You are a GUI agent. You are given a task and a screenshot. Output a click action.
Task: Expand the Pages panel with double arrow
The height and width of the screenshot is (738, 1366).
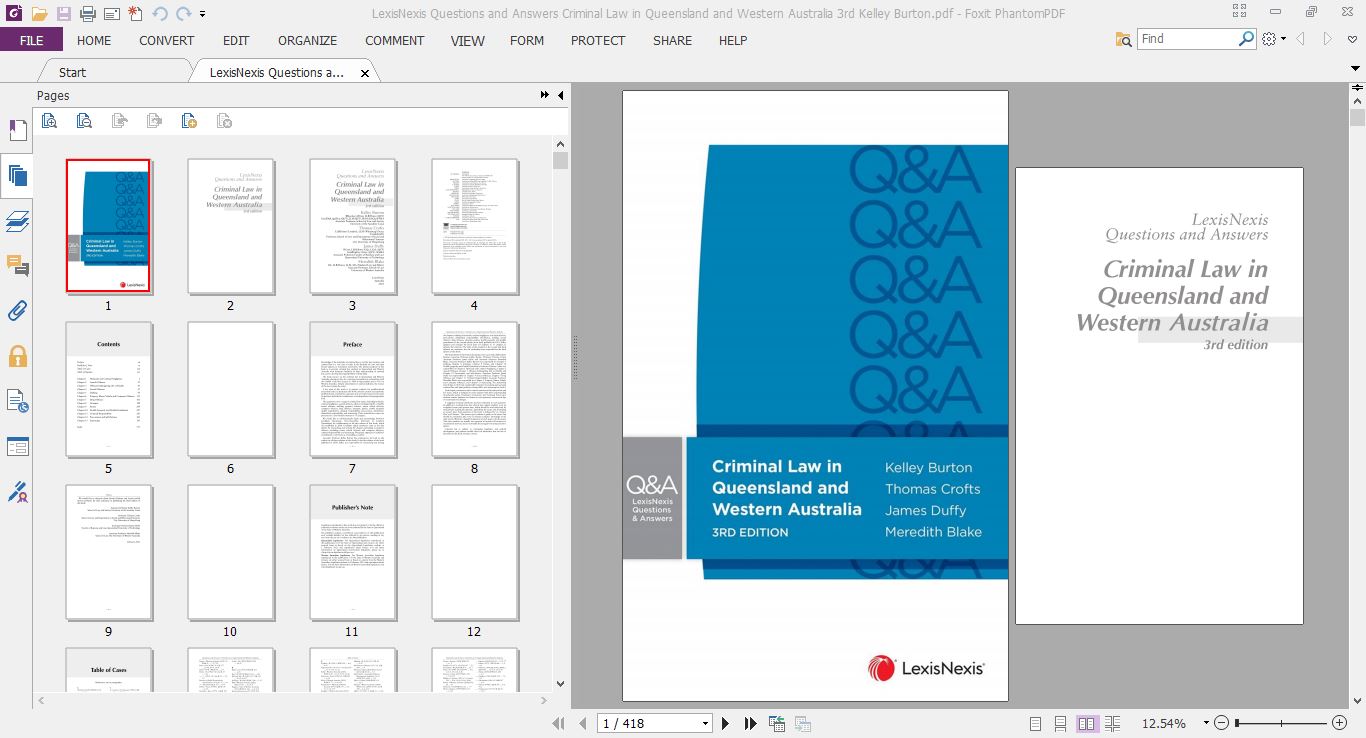(x=545, y=95)
